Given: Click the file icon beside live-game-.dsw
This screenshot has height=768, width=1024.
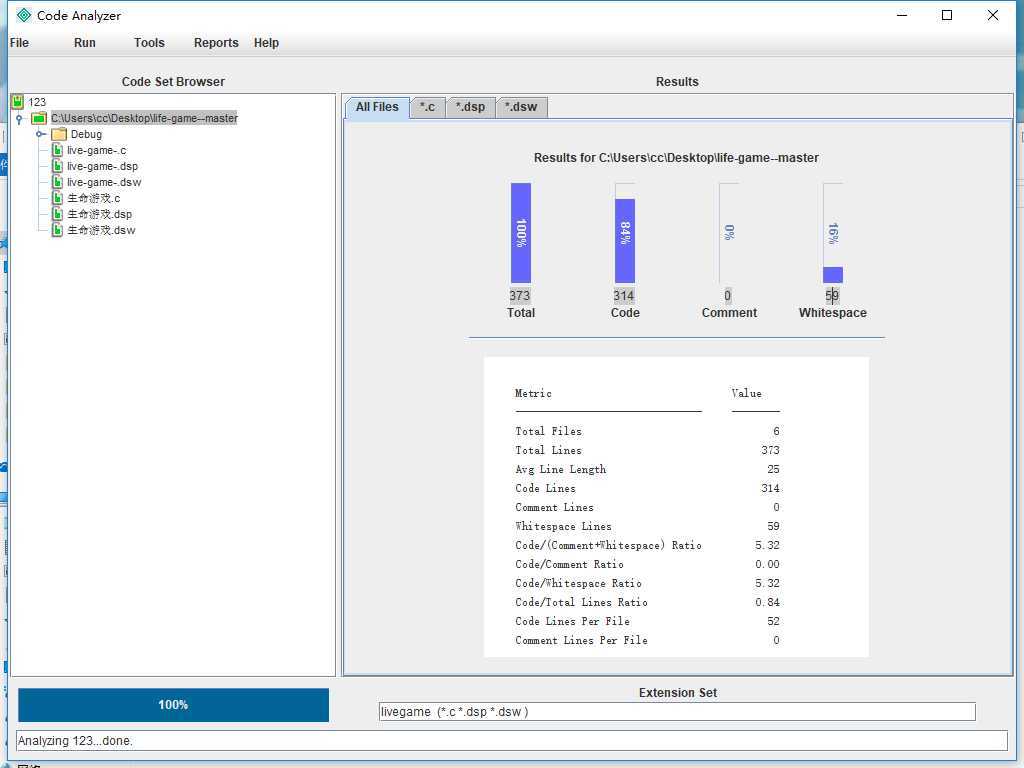Looking at the screenshot, I should [x=57, y=182].
